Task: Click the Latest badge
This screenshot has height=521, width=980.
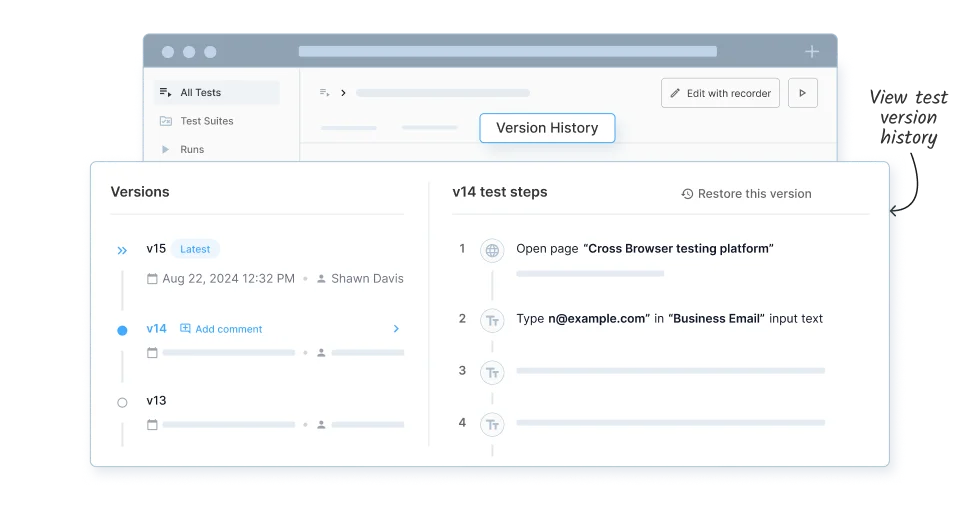Action: coord(195,249)
